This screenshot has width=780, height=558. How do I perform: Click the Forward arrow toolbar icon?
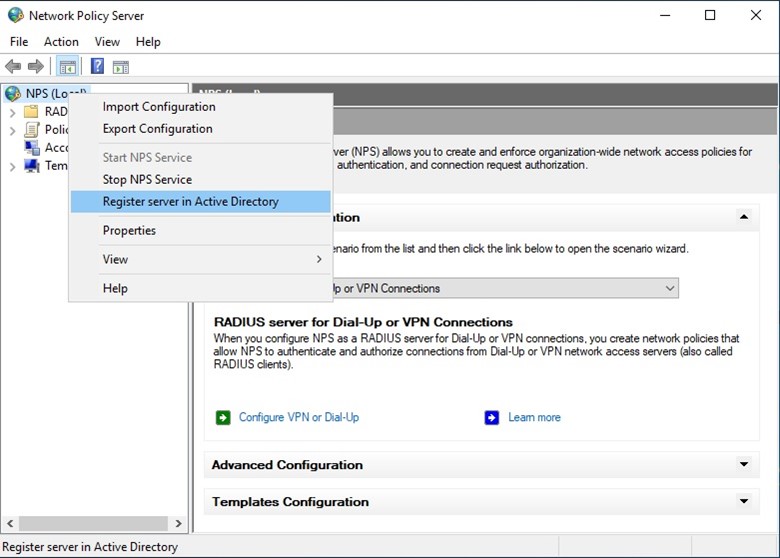[36, 66]
